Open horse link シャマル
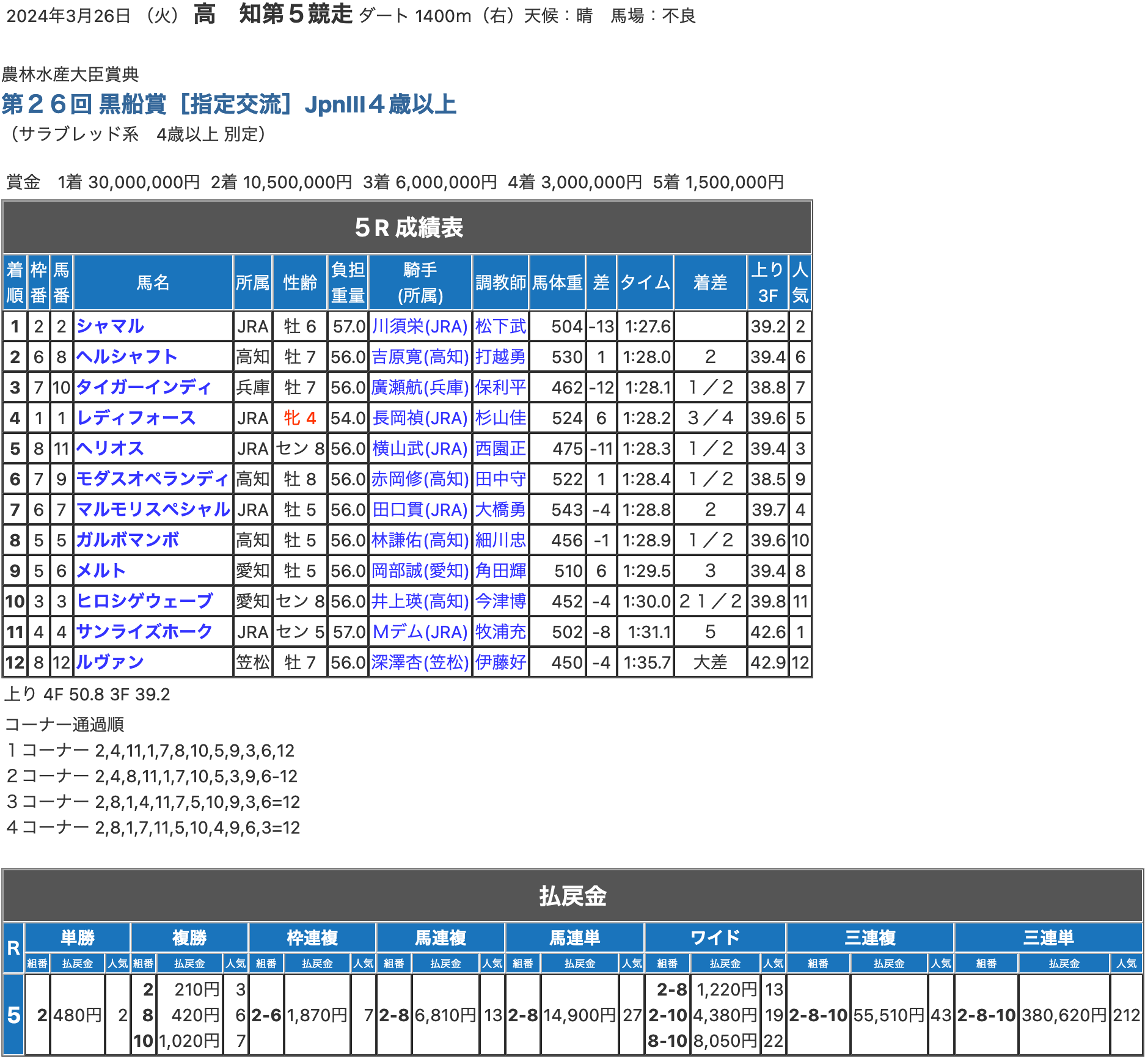This screenshot has width=1145, height=1064. coord(110,326)
